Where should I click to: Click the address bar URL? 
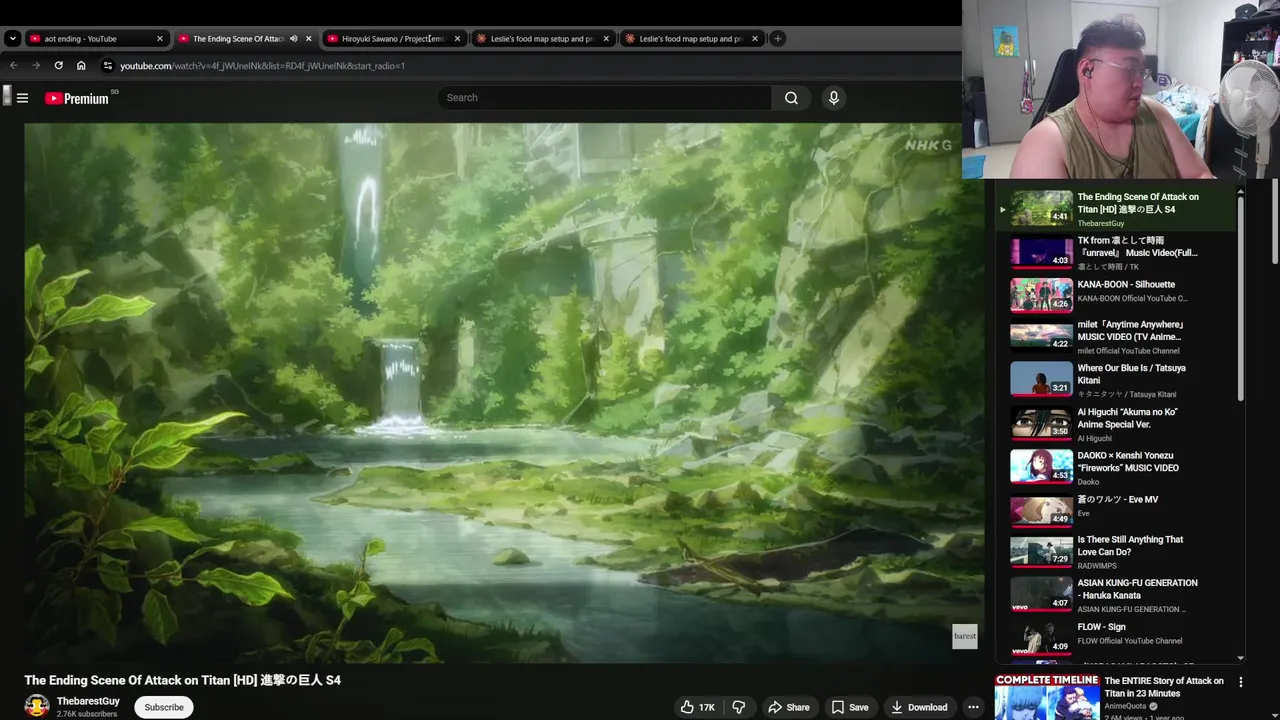(262, 66)
